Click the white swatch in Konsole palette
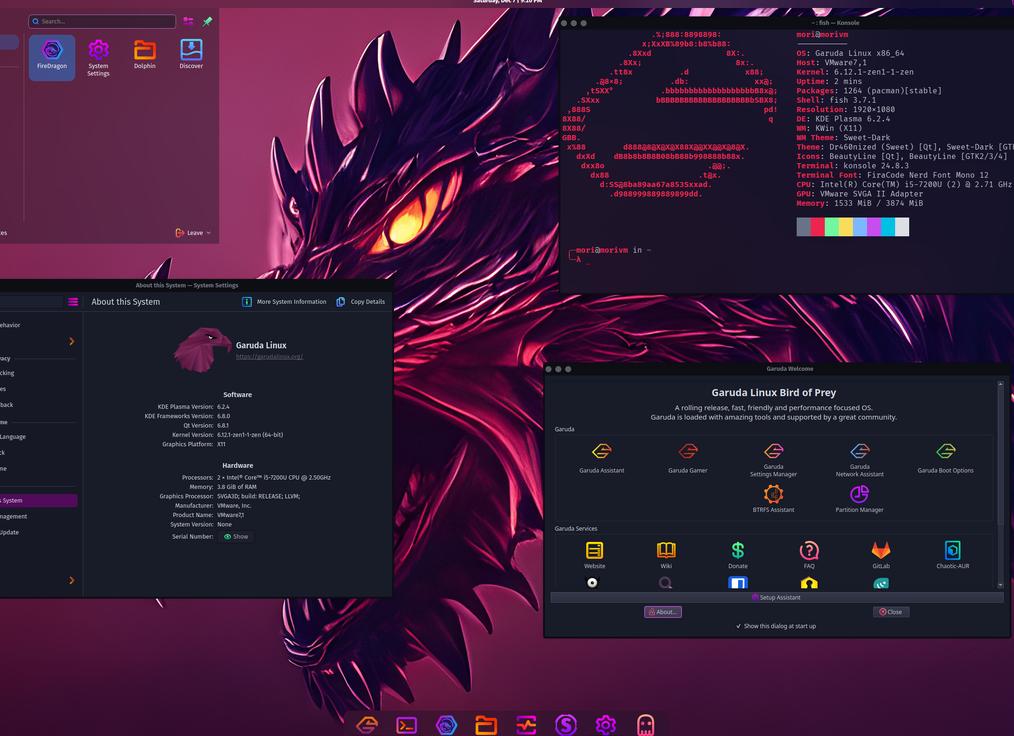 (902, 227)
